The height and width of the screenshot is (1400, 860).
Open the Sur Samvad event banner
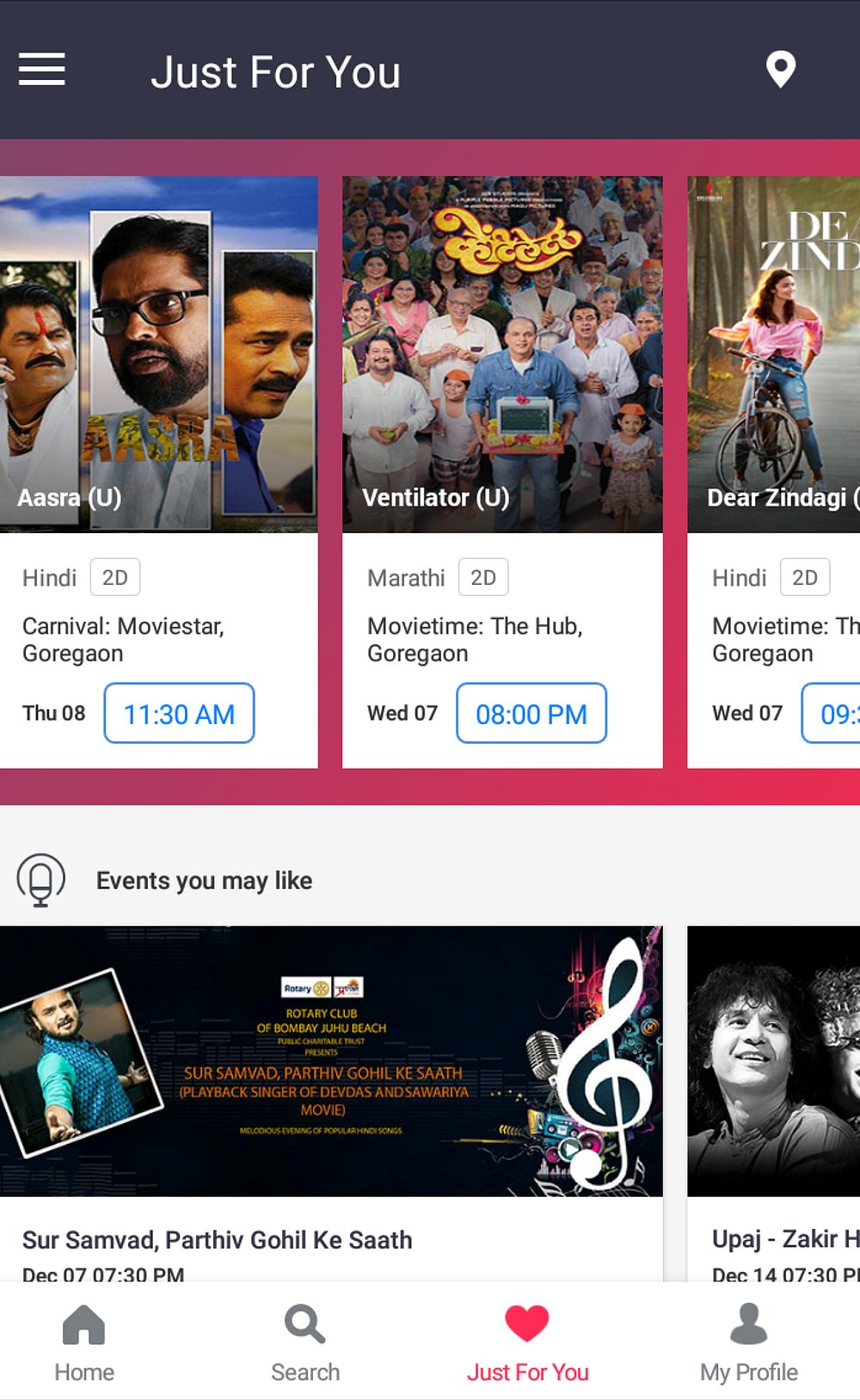(331, 1061)
